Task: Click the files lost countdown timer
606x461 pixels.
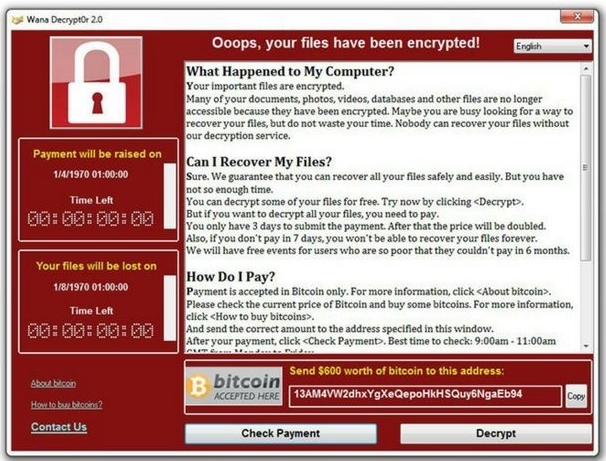Action: (x=91, y=331)
